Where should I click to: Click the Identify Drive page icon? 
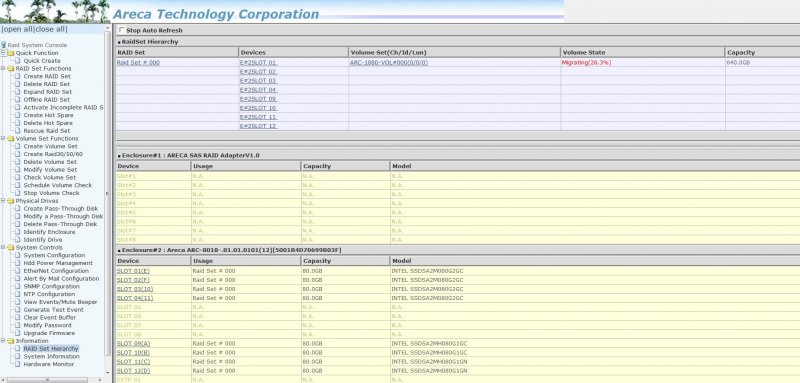pos(18,240)
